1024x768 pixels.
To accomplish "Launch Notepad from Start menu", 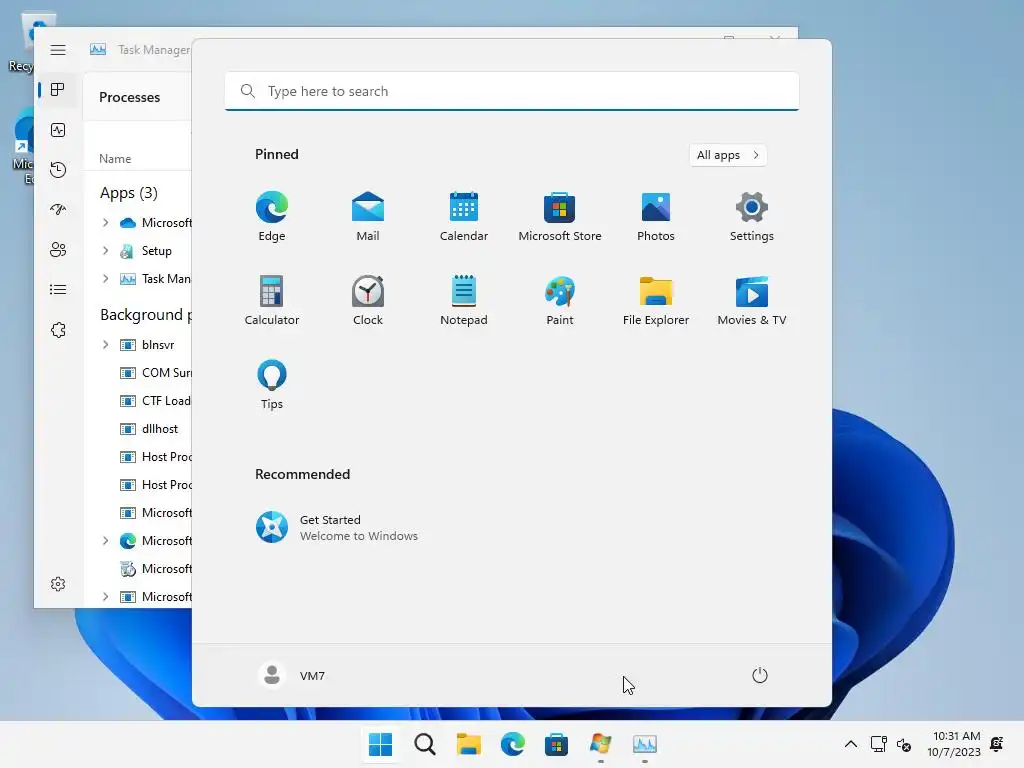I will 464,300.
